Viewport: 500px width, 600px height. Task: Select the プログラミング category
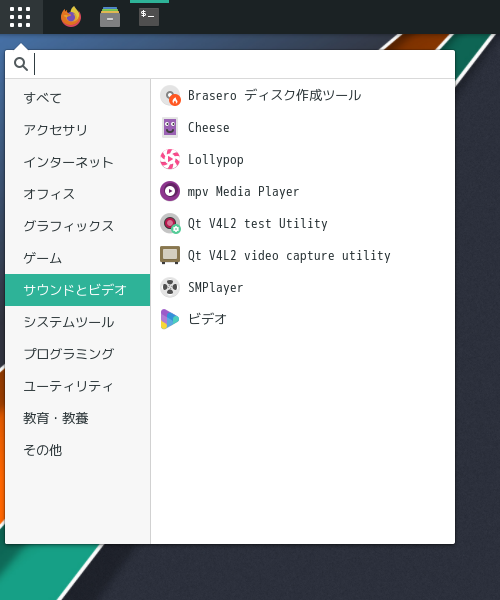pyautogui.click(x=78, y=354)
